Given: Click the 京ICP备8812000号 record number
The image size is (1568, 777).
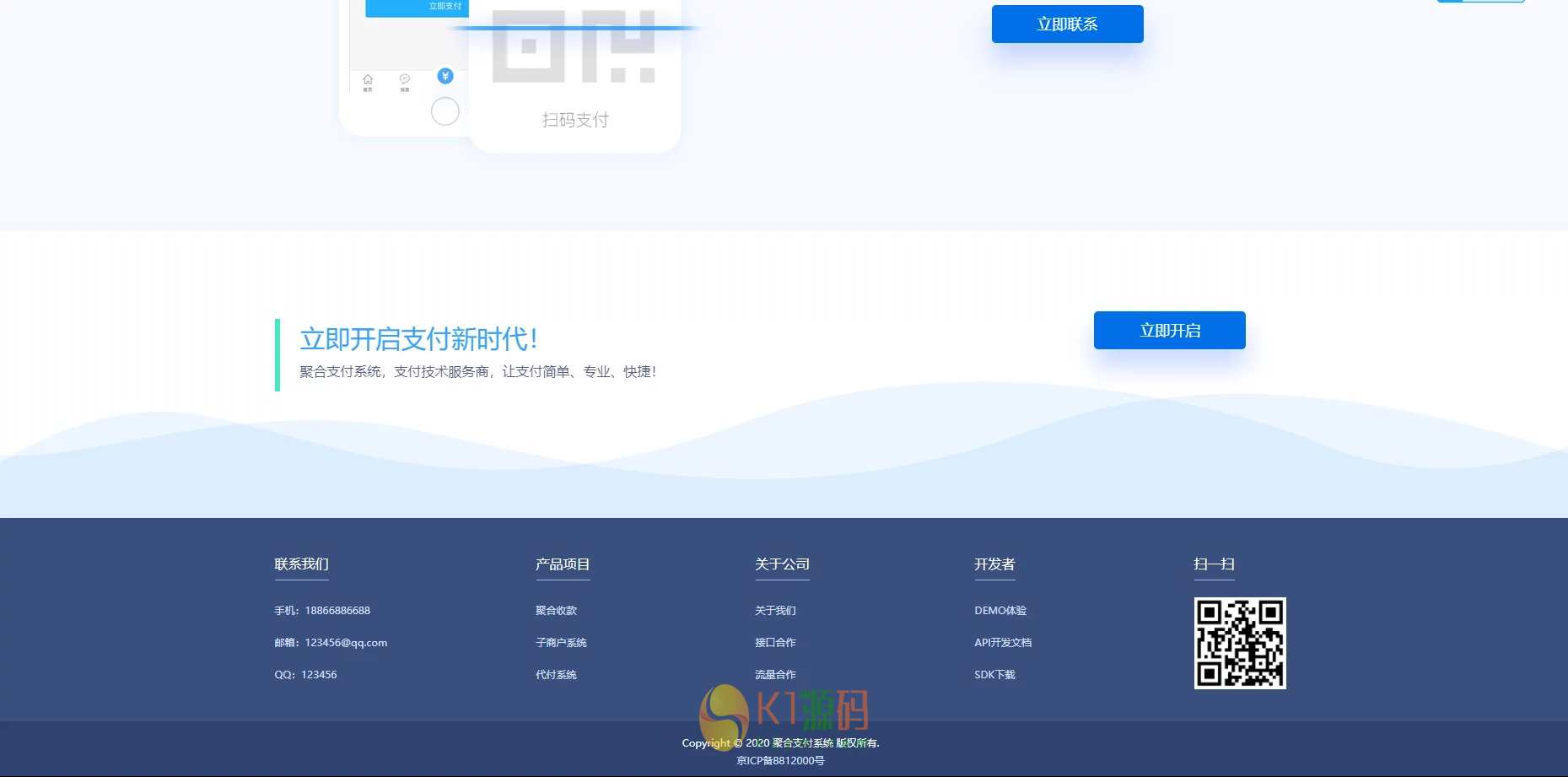Looking at the screenshot, I should click(x=782, y=759).
